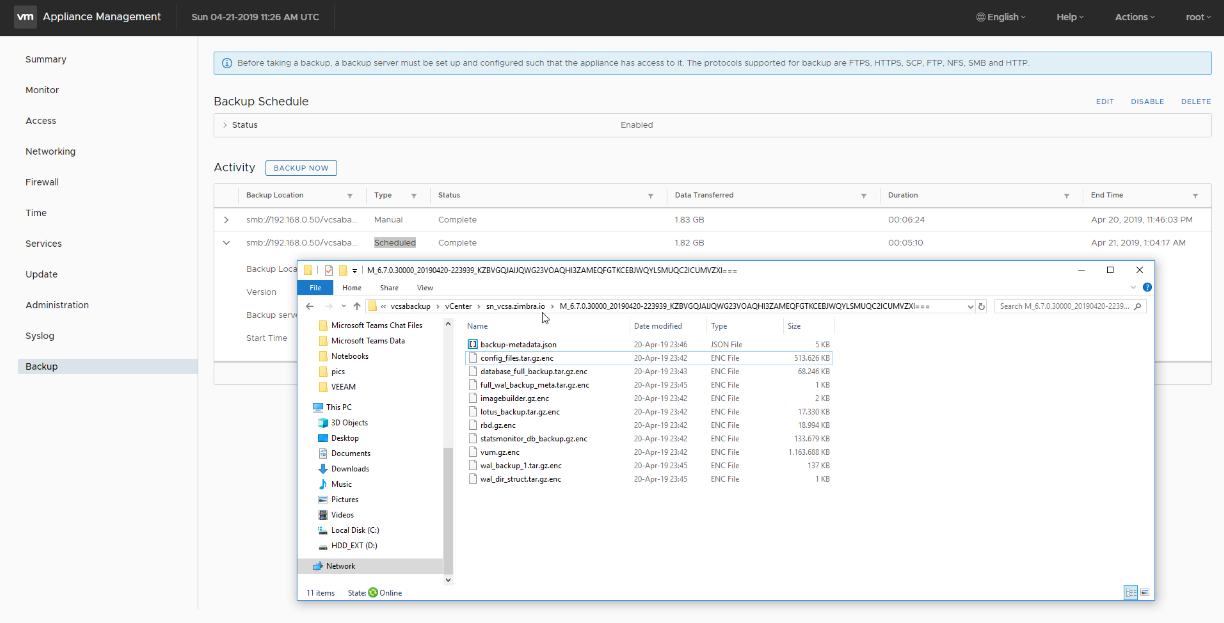Click the Explorer up-one-level arrow

point(357,306)
